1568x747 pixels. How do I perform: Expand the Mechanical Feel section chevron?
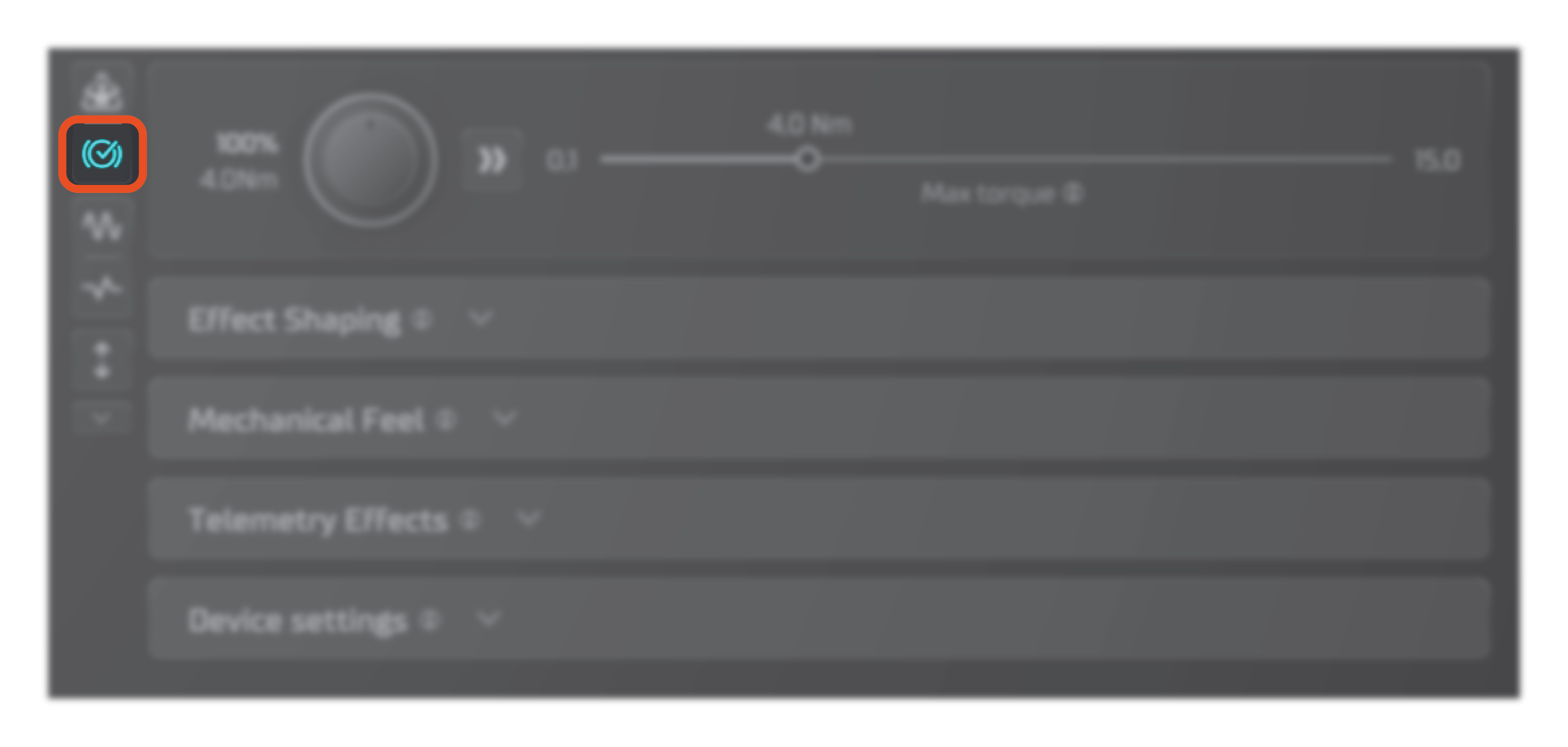click(x=504, y=418)
